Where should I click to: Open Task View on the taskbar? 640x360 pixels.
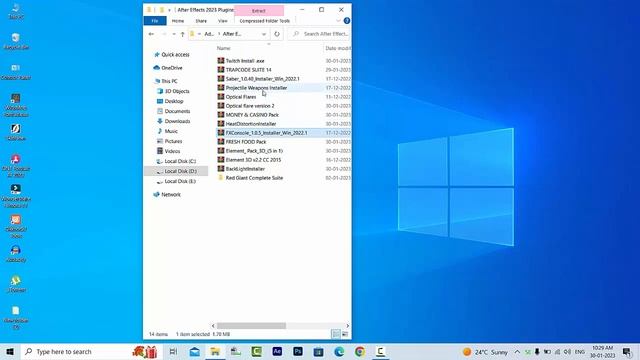pyautogui.click(x=173, y=351)
